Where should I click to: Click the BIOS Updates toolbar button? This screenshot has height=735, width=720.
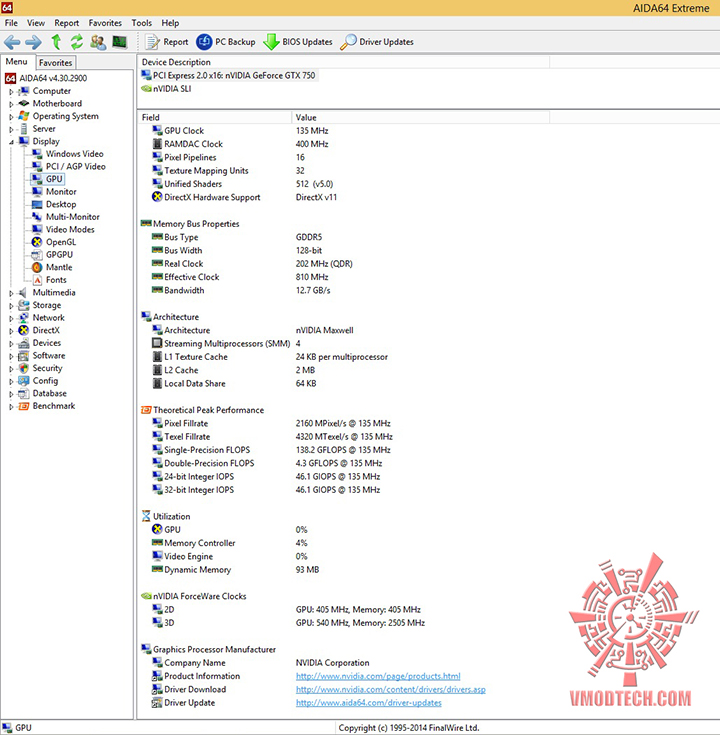point(298,42)
